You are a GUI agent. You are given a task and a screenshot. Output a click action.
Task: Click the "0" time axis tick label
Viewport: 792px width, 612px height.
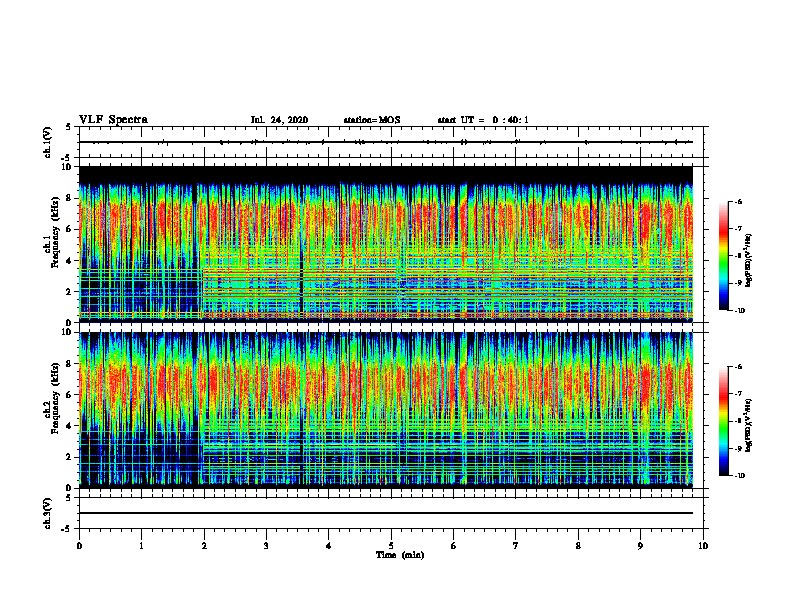pos(79,545)
